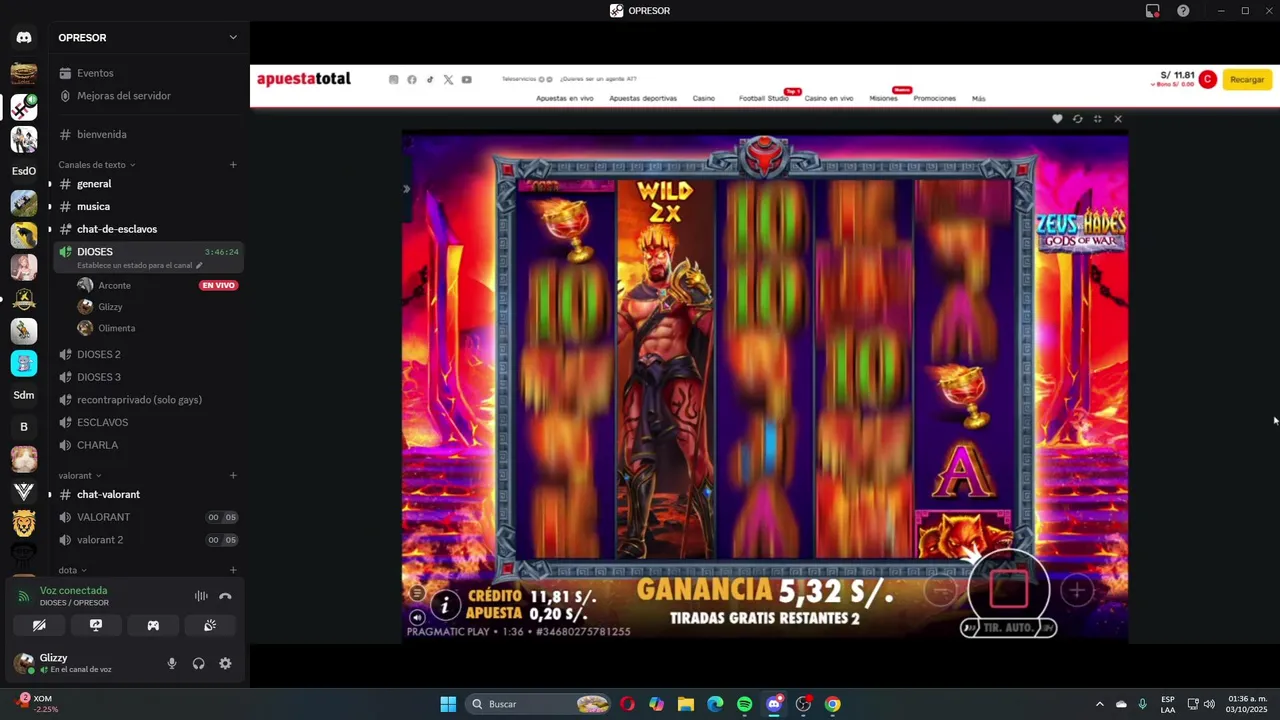The image size is (1280, 720).
Task: Toggle game fullscreen icon
Action: (x=1097, y=119)
